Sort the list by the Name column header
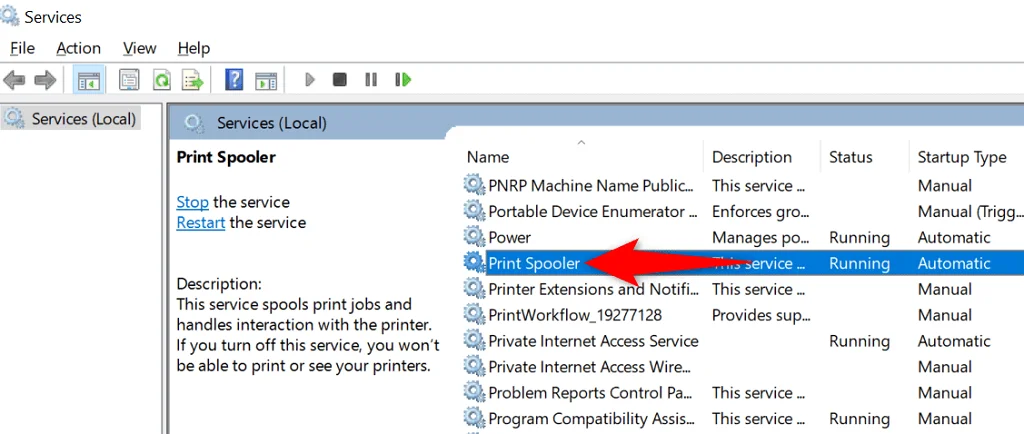 488,157
